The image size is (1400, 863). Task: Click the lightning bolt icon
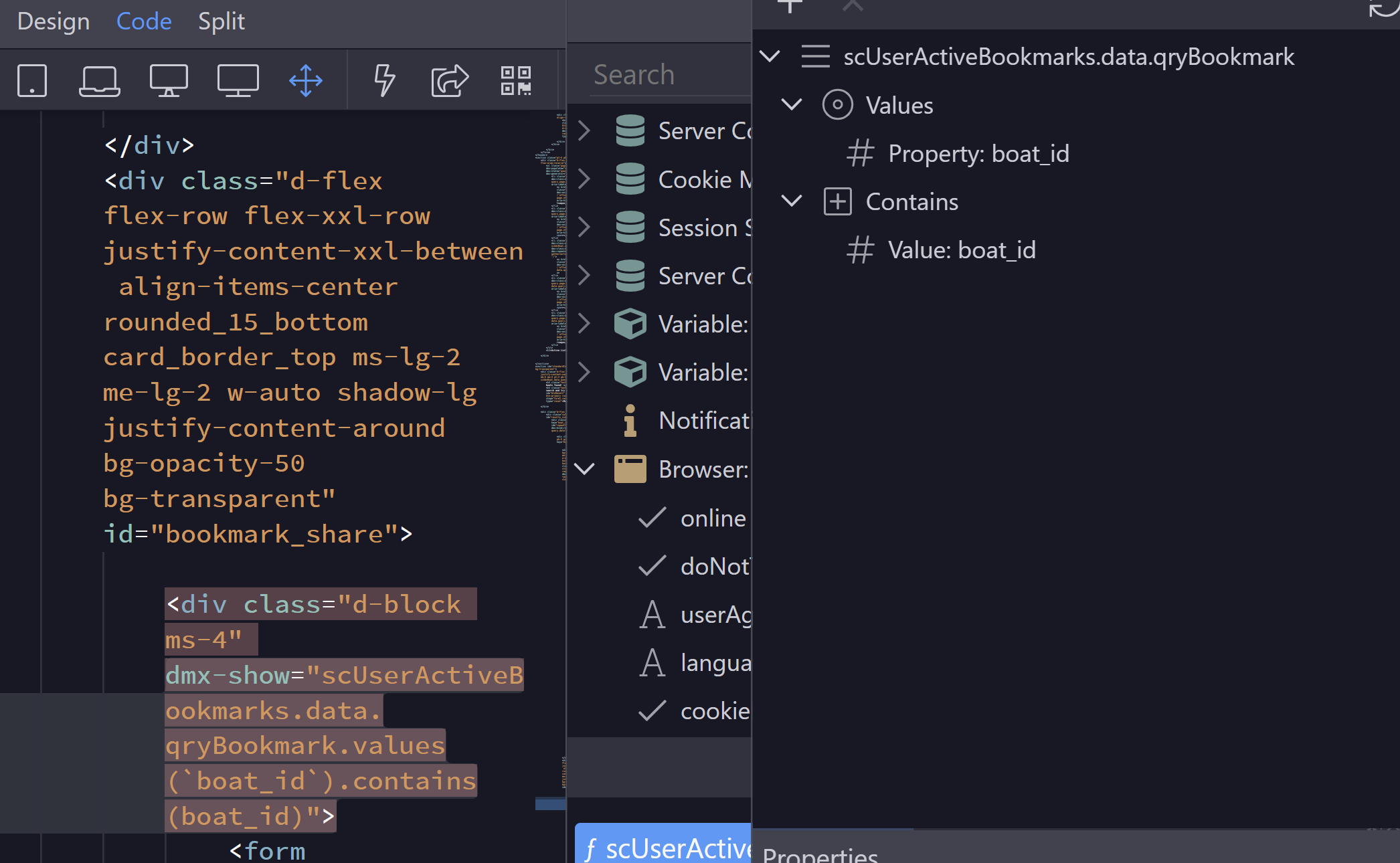click(384, 80)
